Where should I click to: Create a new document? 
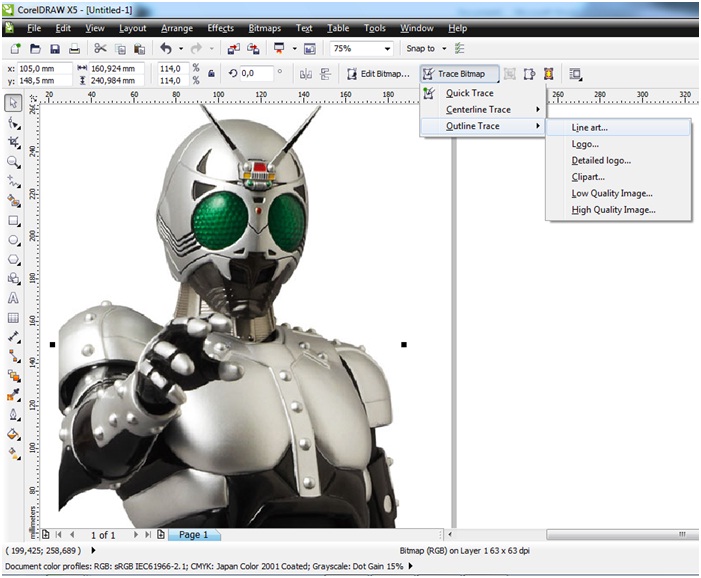click(16, 49)
